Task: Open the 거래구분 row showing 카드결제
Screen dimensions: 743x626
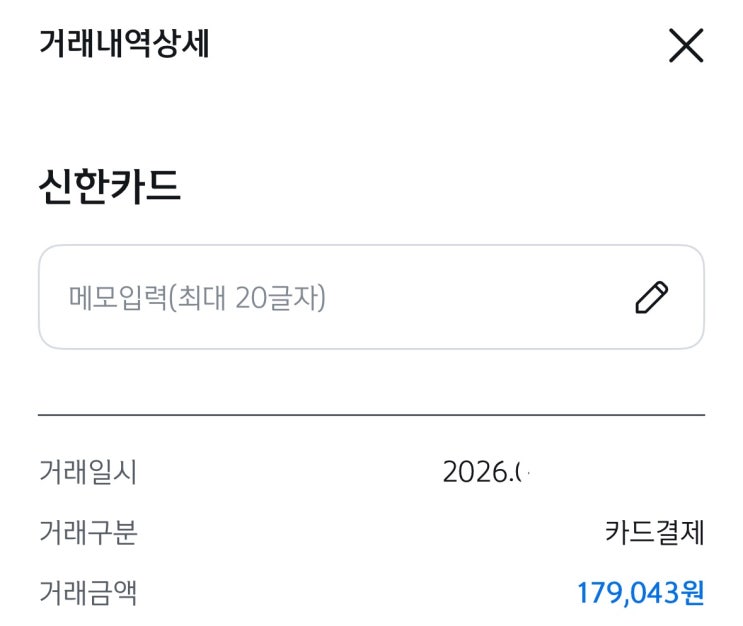Action: point(372,532)
